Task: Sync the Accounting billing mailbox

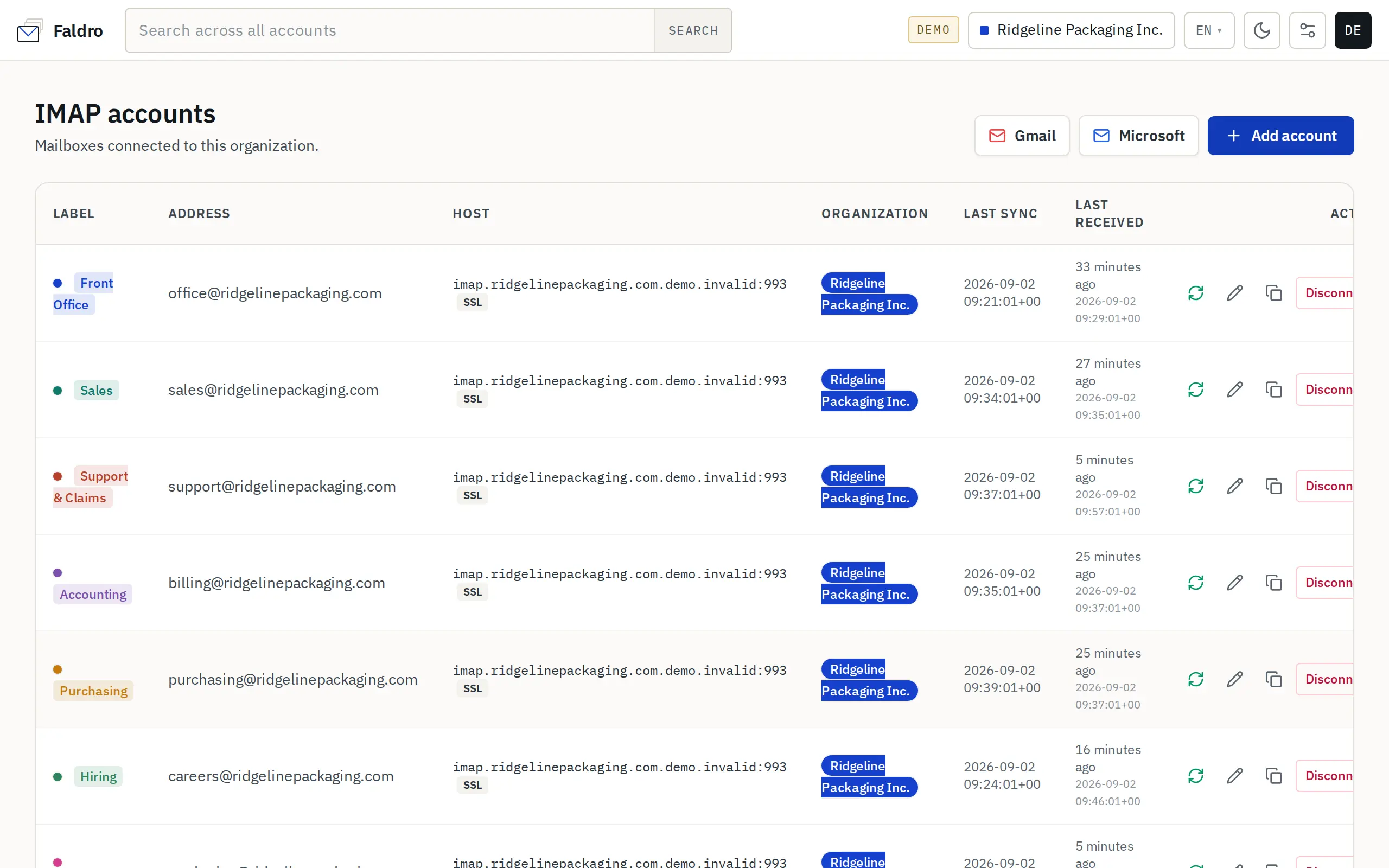Action: click(1196, 583)
